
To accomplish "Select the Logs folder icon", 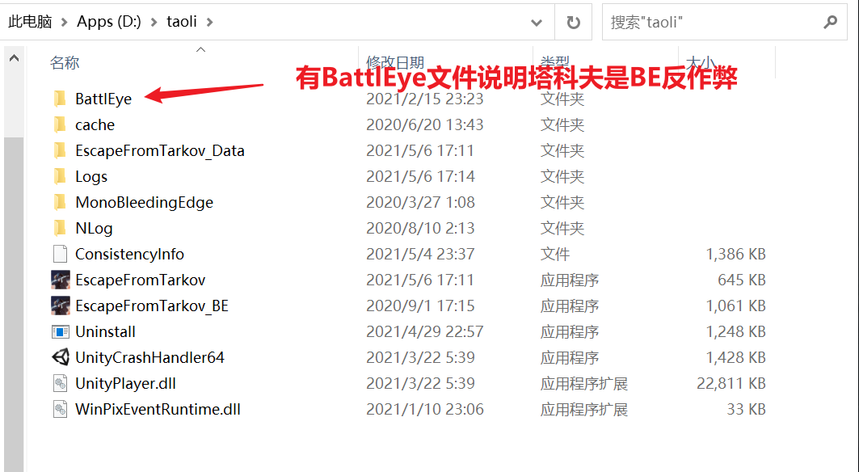I will pyautogui.click(x=60, y=176).
